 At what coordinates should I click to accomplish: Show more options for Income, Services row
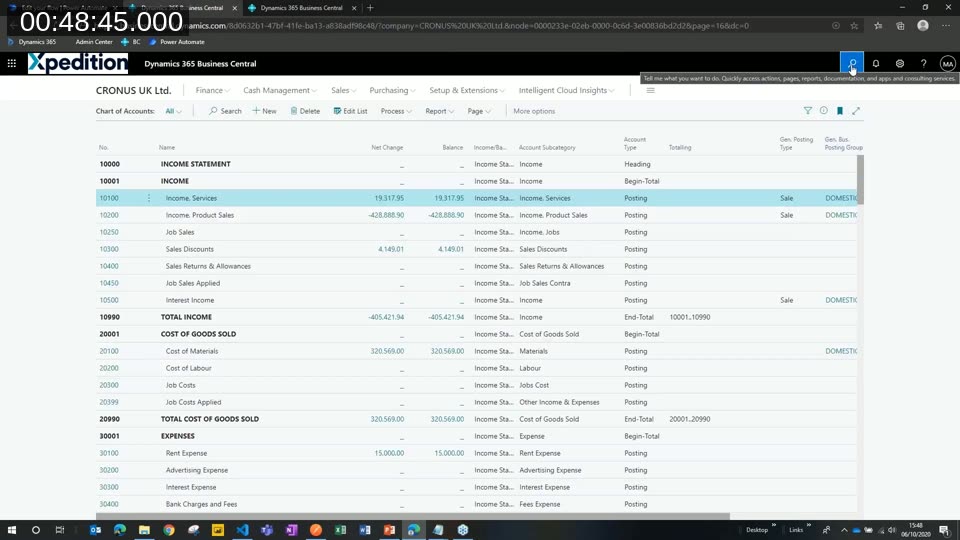coord(149,198)
